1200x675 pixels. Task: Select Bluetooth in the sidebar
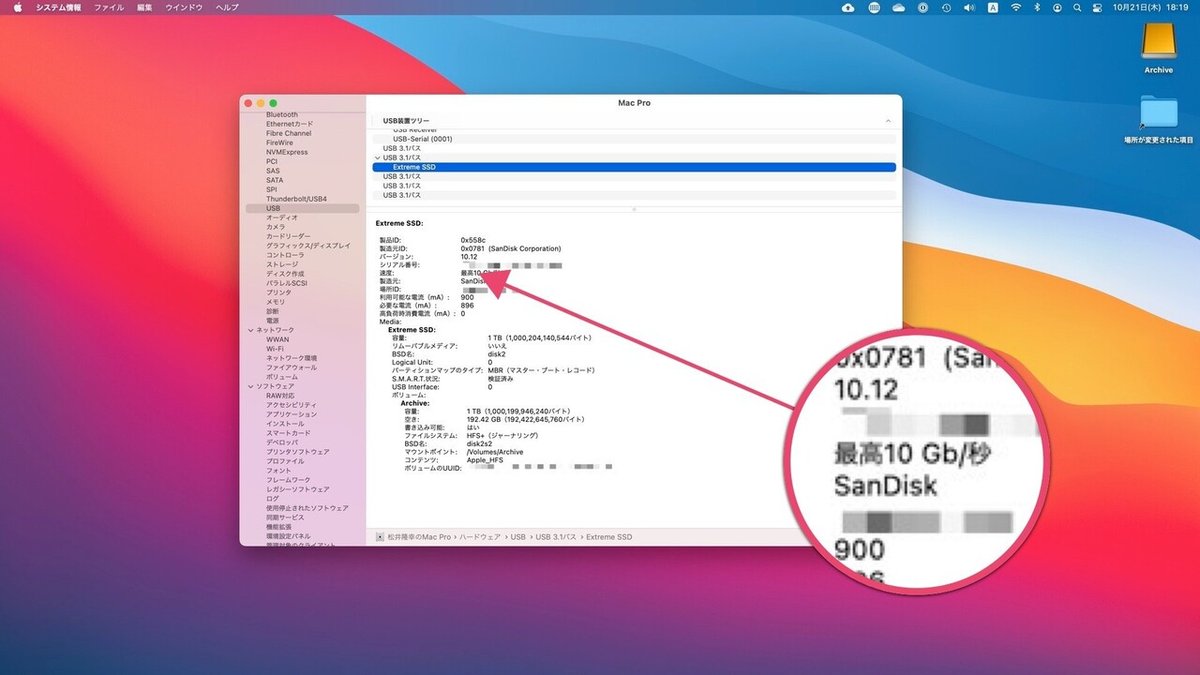coord(282,115)
